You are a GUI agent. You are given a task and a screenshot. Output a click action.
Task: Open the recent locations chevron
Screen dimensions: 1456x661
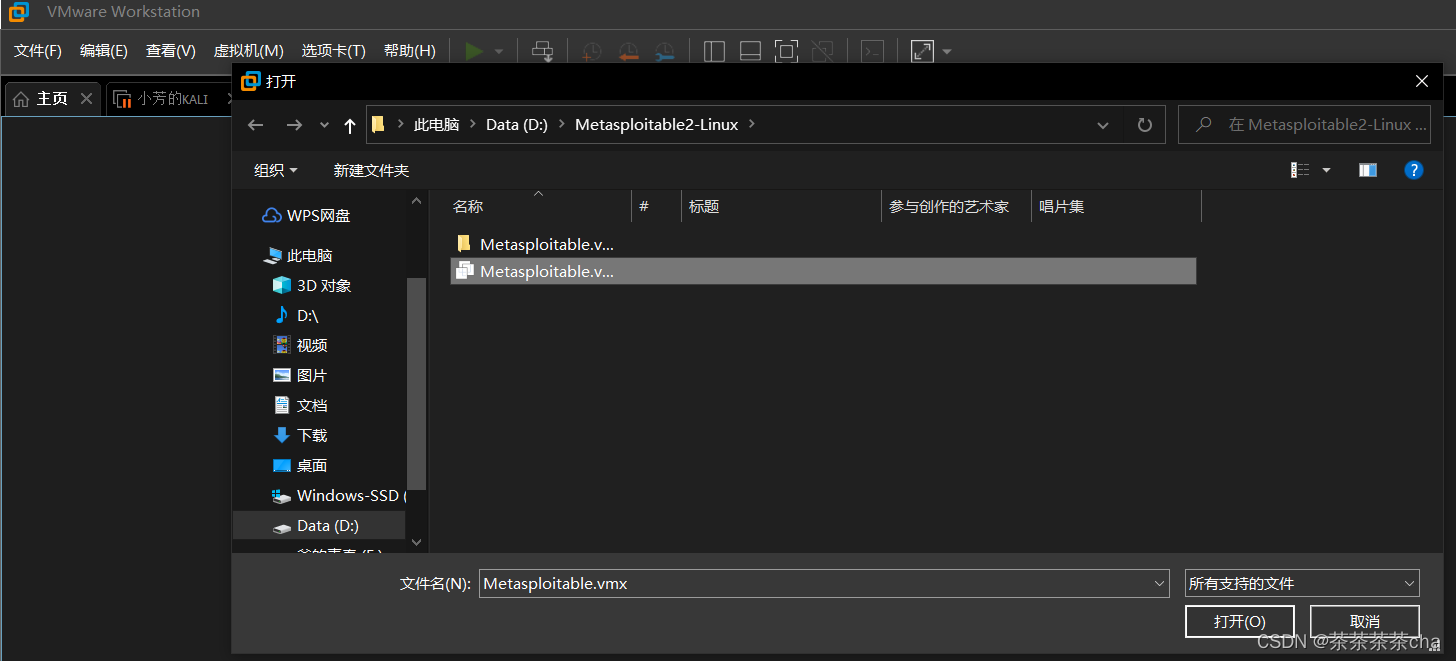click(324, 125)
